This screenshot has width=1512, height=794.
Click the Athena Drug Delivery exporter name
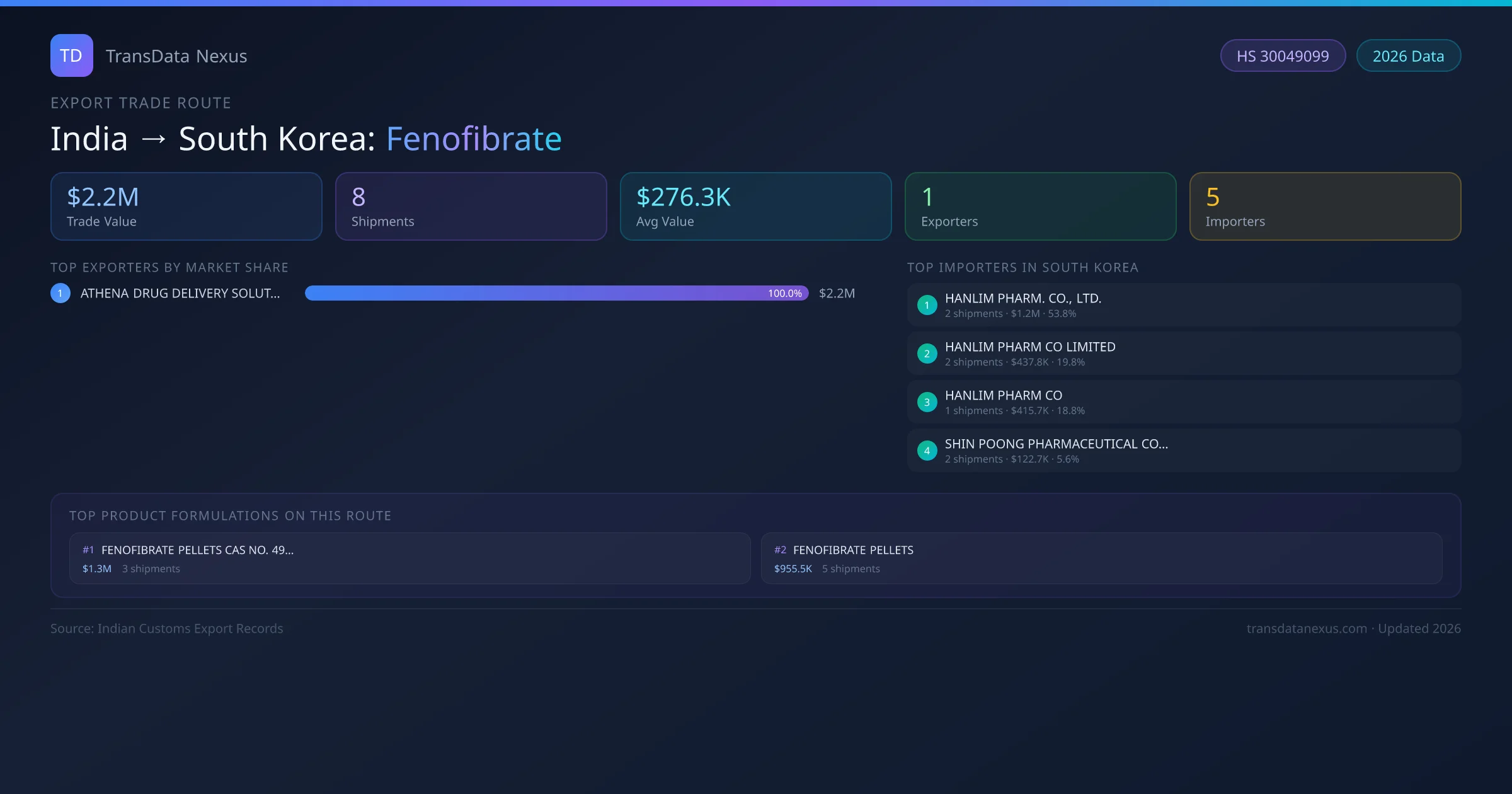click(180, 293)
